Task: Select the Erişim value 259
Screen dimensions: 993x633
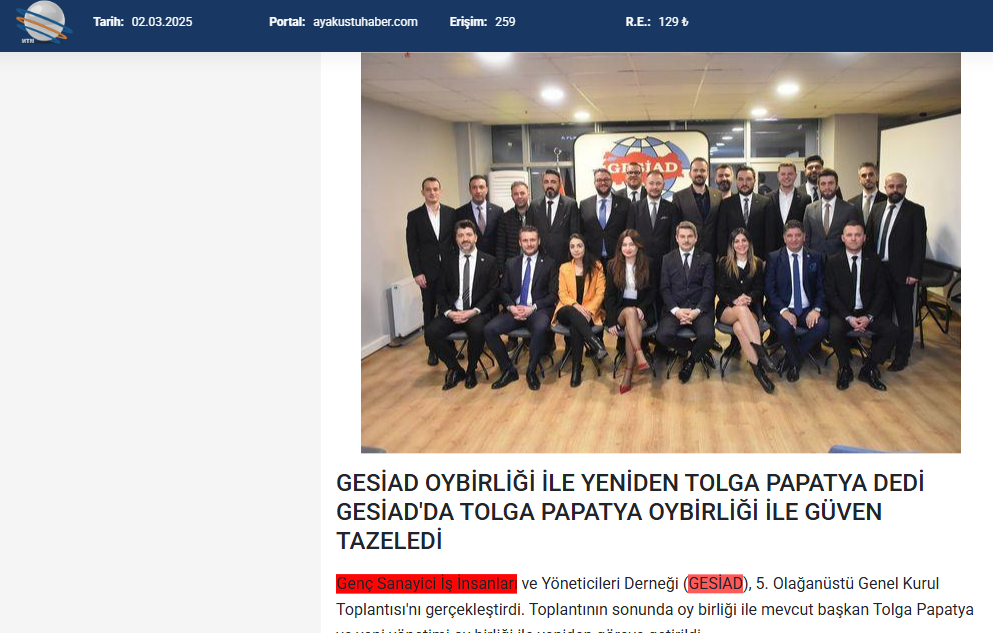Action: tap(505, 22)
